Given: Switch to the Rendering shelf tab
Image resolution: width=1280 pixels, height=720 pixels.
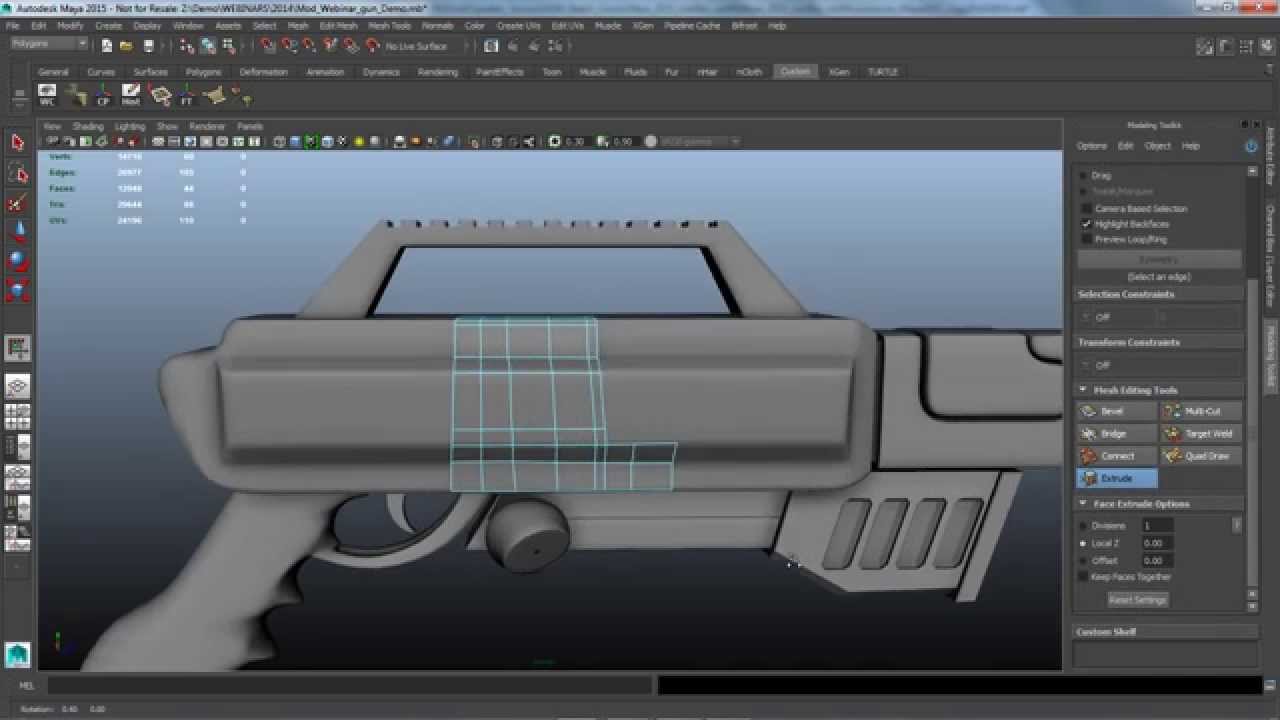Looking at the screenshot, I should (x=438, y=72).
